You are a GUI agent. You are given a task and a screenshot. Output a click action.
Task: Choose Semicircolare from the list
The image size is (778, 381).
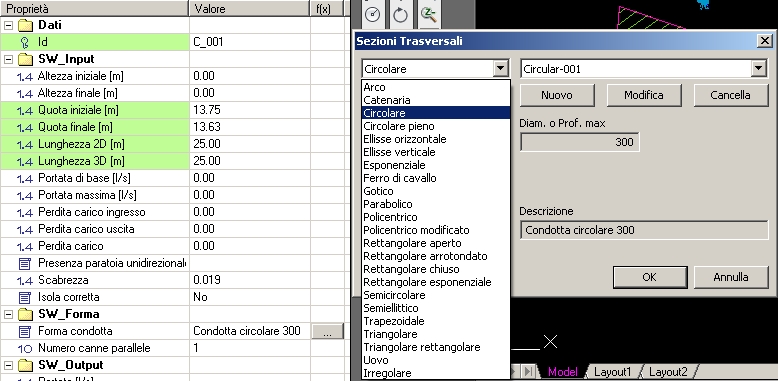click(436, 295)
